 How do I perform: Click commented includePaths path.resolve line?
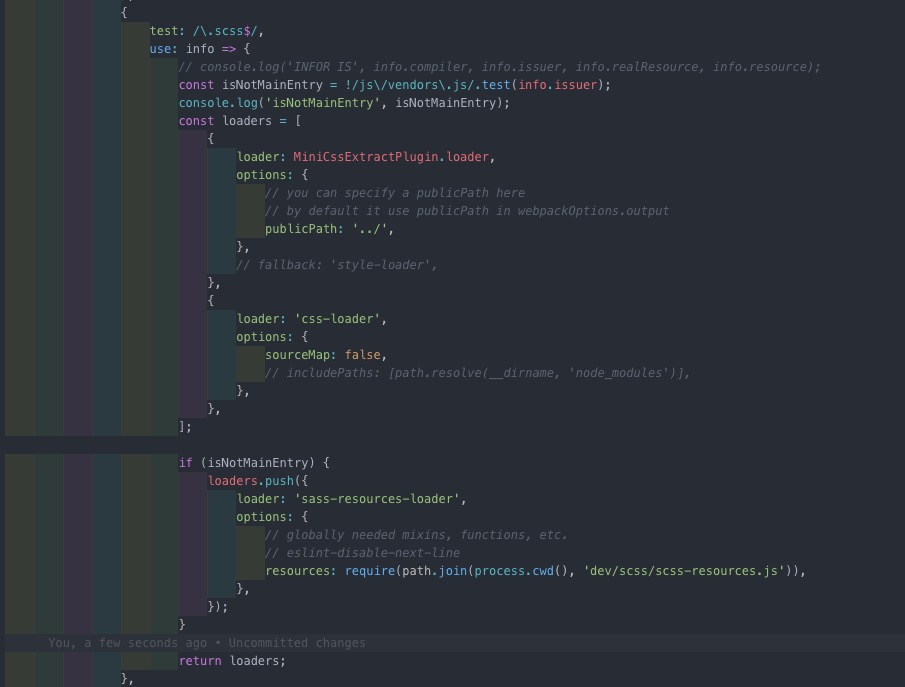(x=478, y=373)
